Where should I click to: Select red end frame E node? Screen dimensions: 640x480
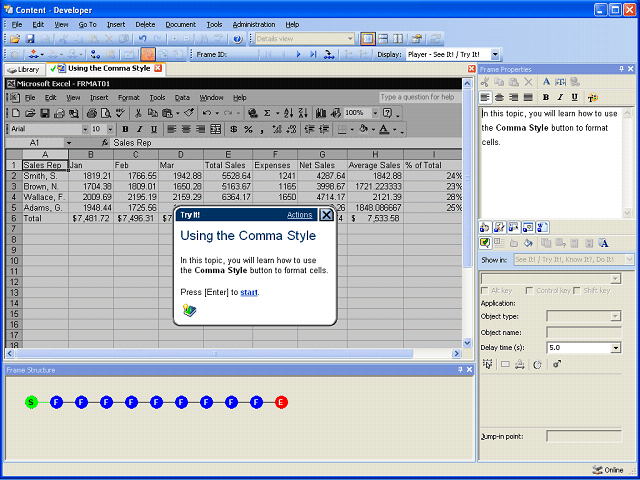(x=281, y=402)
